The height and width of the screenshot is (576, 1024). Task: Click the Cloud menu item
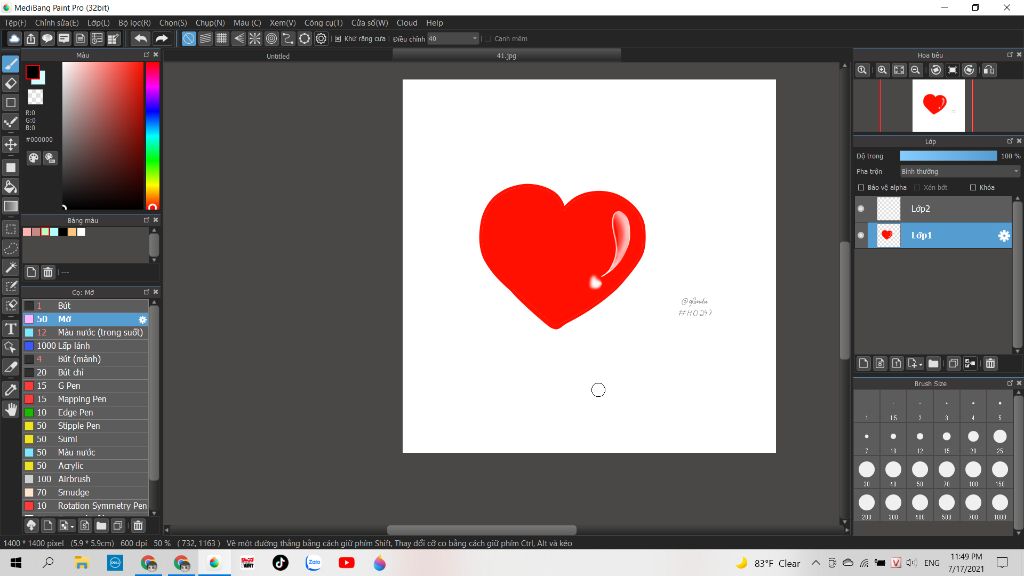(407, 22)
